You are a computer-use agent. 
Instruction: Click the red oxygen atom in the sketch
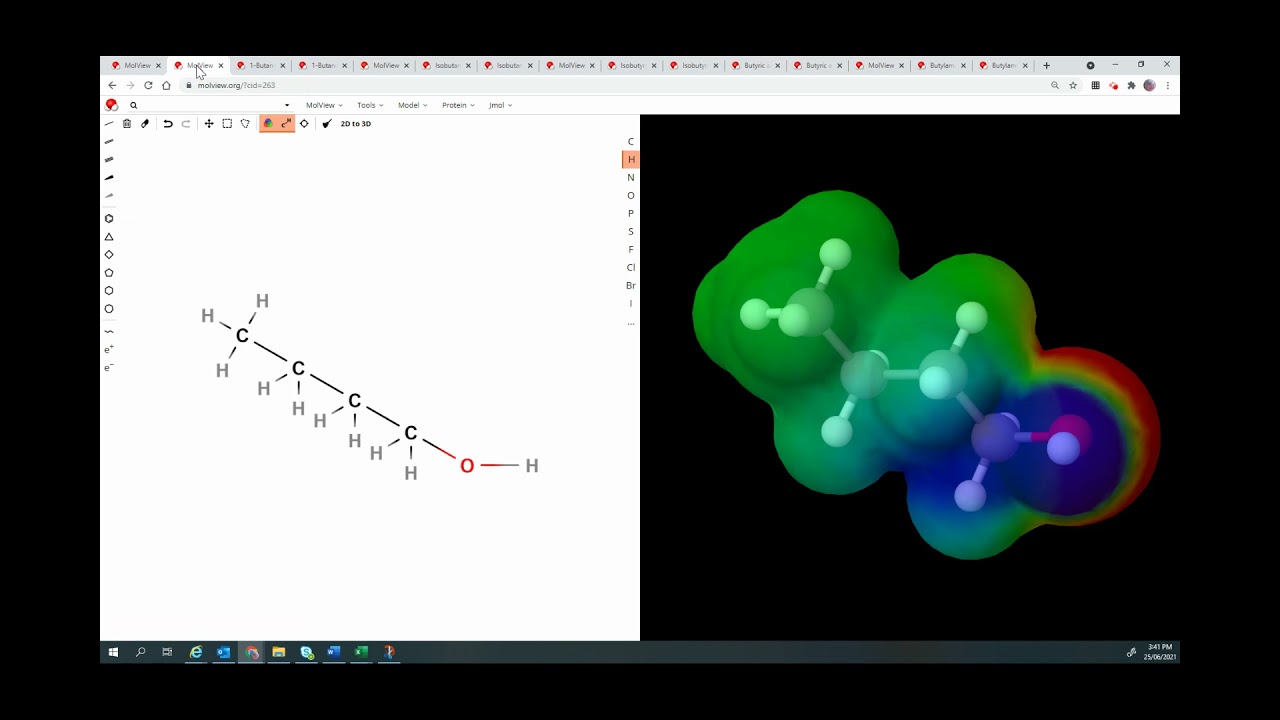pyautogui.click(x=467, y=465)
